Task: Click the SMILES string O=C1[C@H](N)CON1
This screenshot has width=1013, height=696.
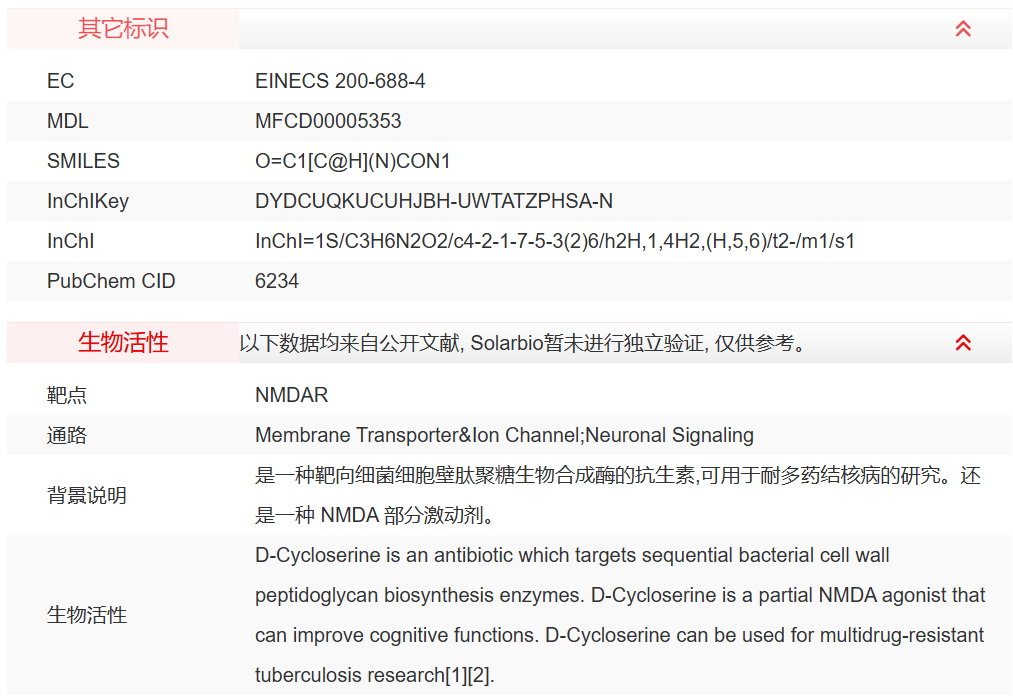Action: [353, 161]
